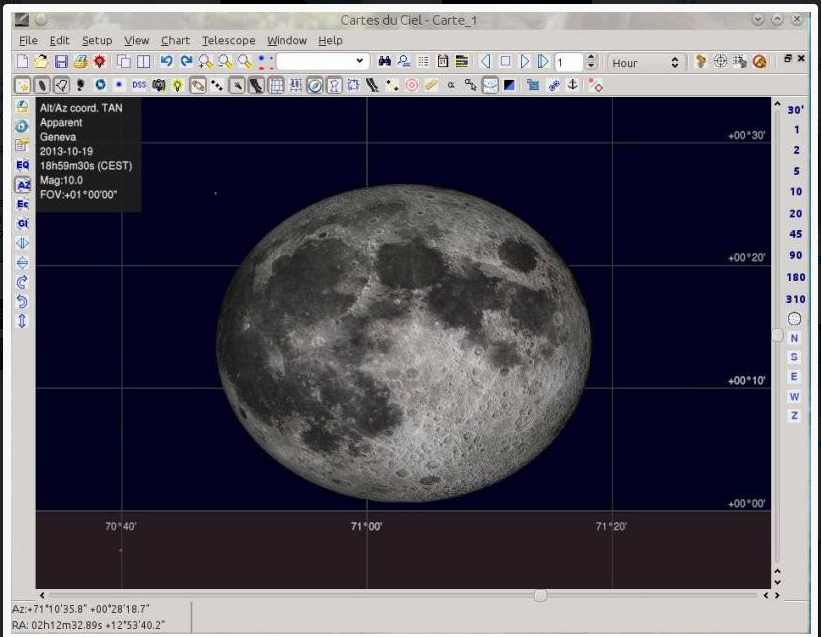Click the anchor lock icon
Screen dimensions: 821x637
click(573, 85)
